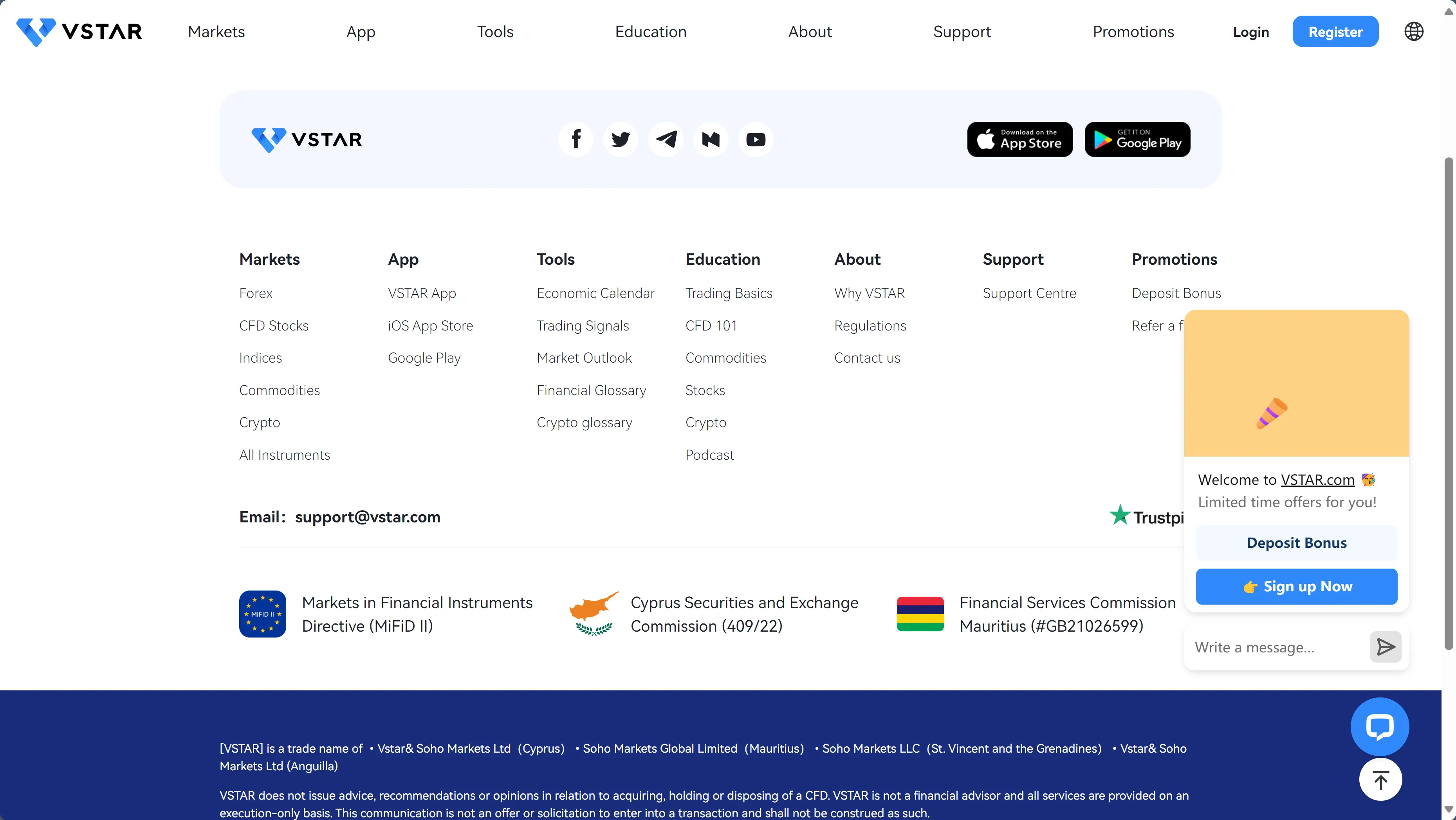Open the Telegram channel icon
The width and height of the screenshot is (1456, 820).
(666, 139)
